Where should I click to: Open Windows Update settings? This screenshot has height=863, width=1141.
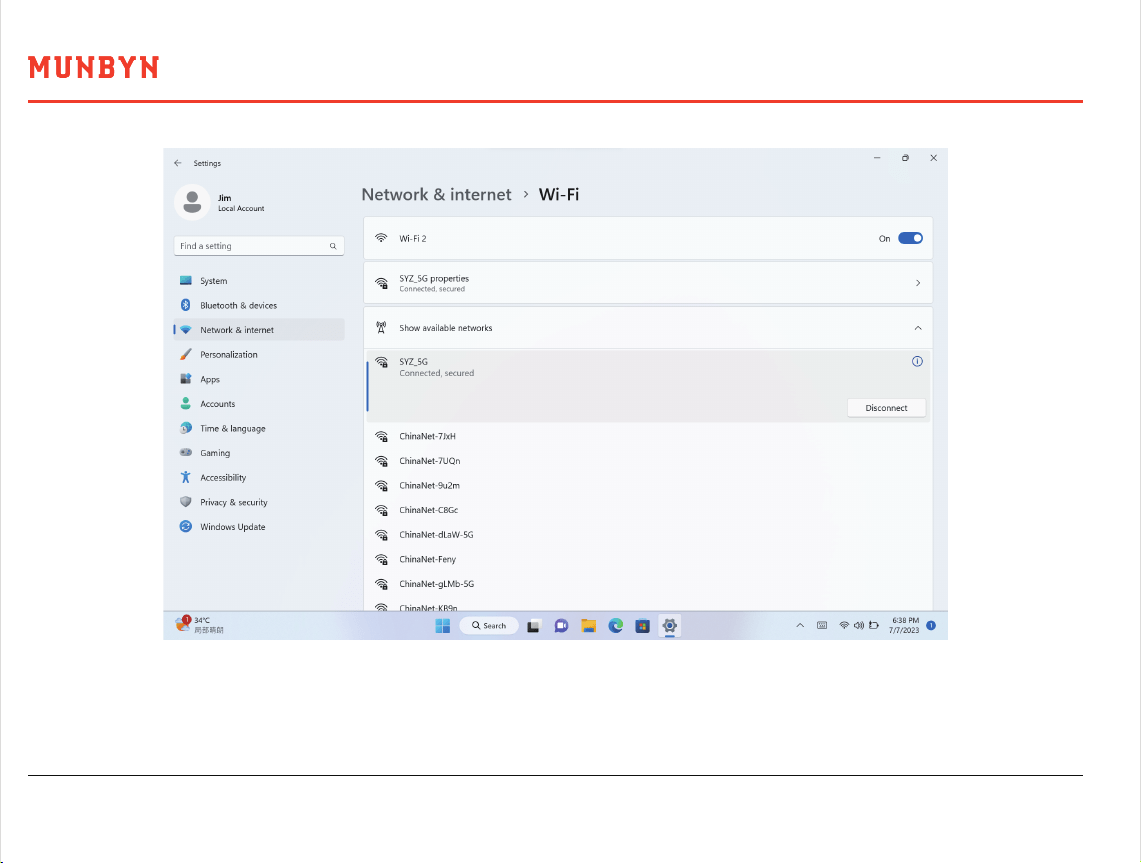258,527
